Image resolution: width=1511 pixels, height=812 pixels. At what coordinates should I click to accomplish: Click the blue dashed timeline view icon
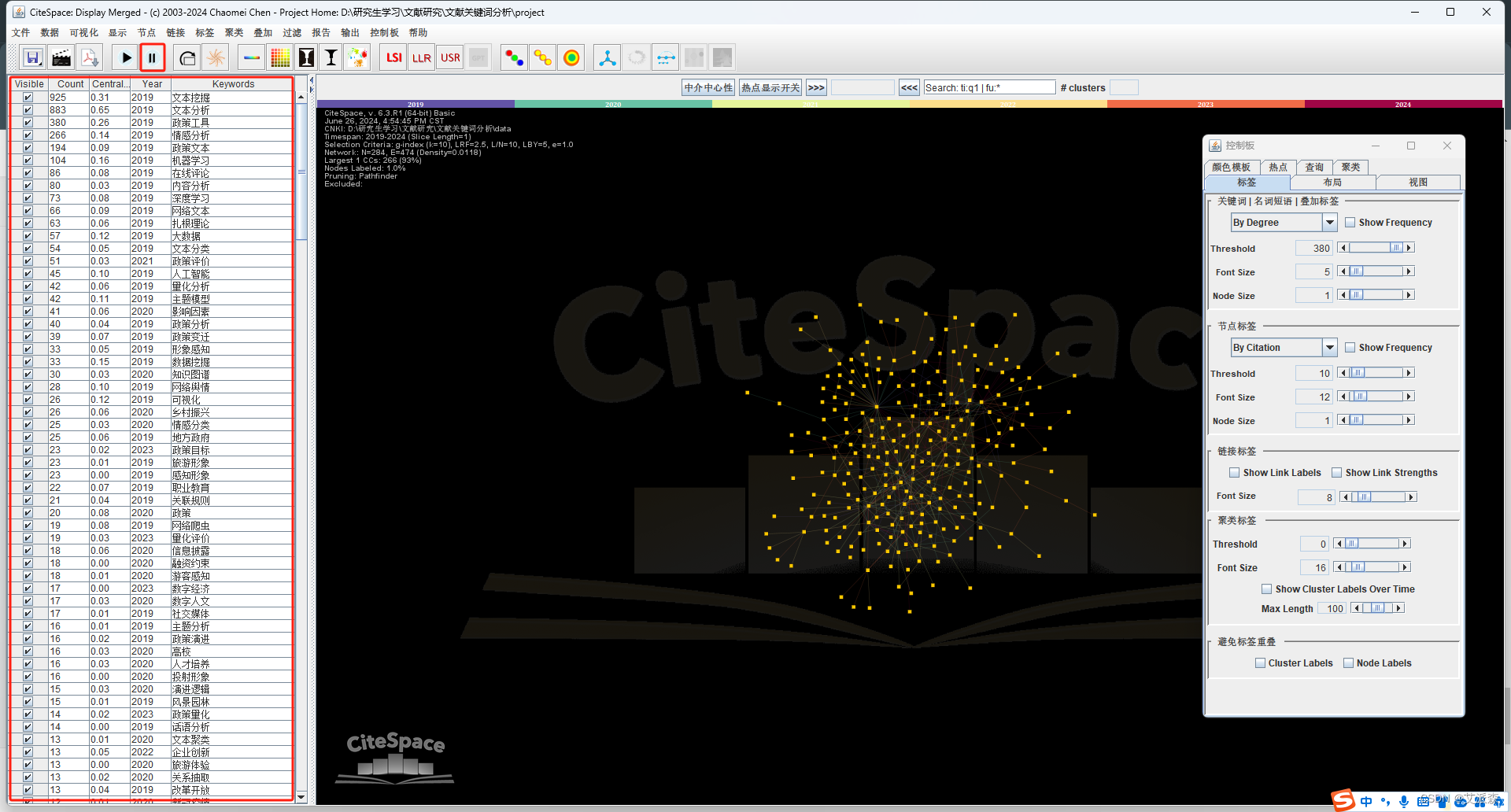point(666,57)
